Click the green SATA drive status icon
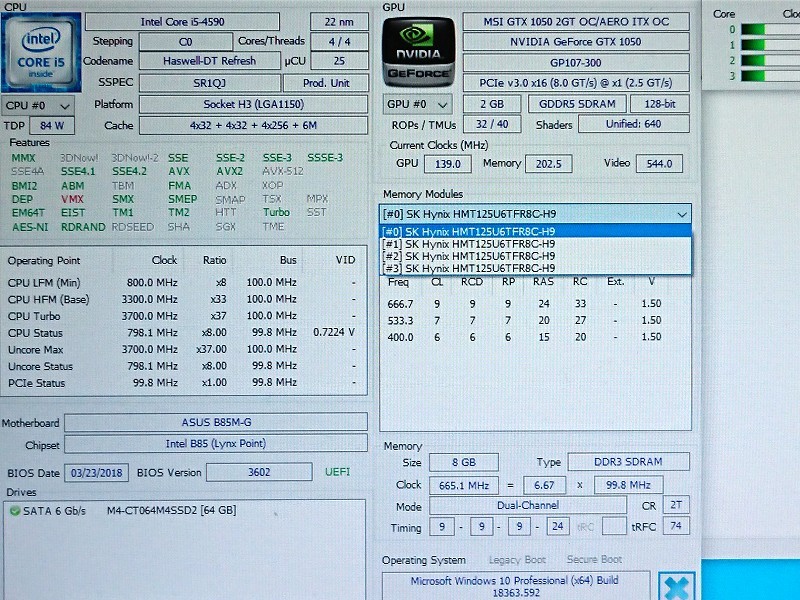Viewport: 800px width, 600px height. [x=15, y=510]
